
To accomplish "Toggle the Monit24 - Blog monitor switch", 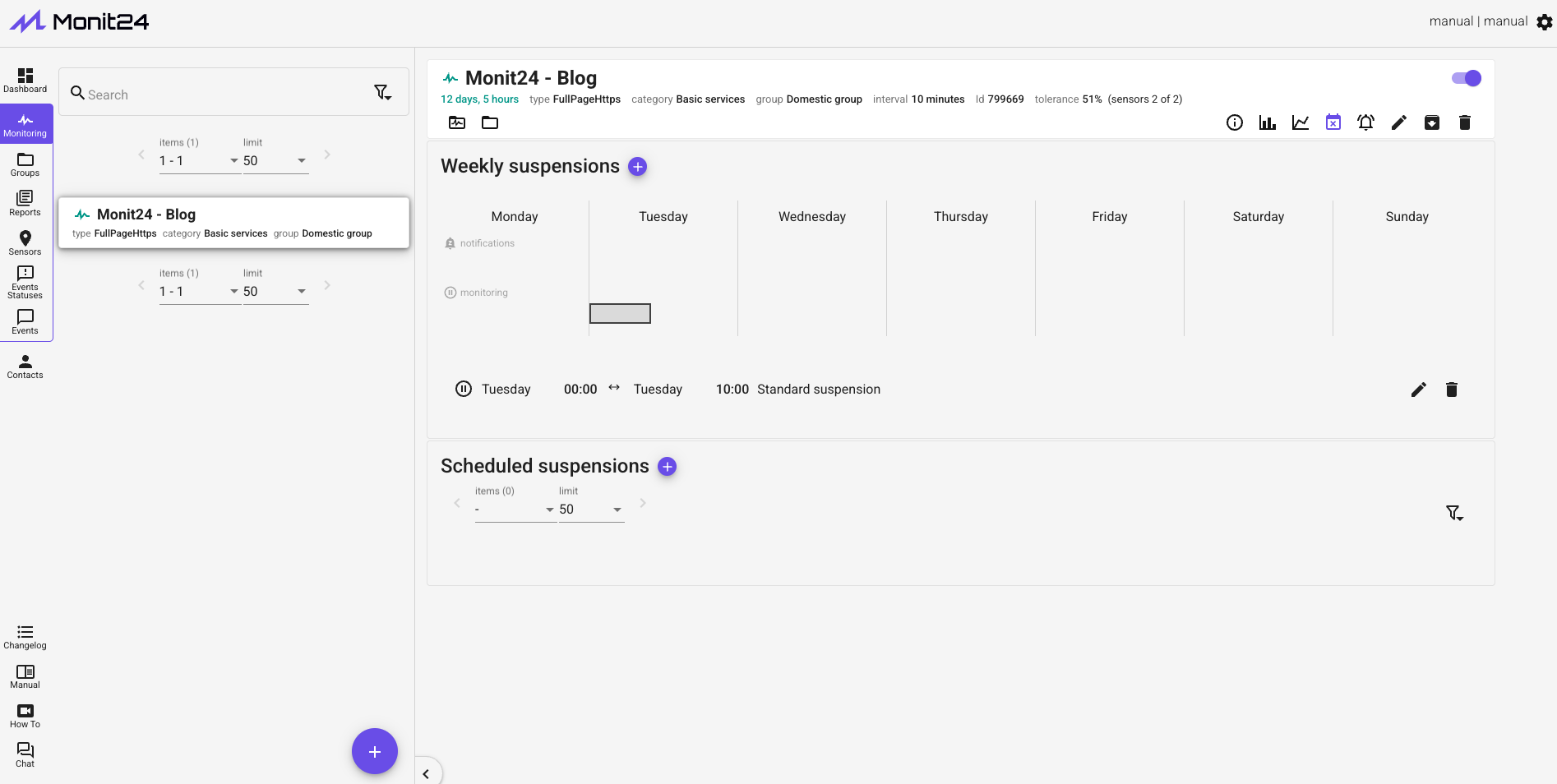I will (x=1466, y=78).
